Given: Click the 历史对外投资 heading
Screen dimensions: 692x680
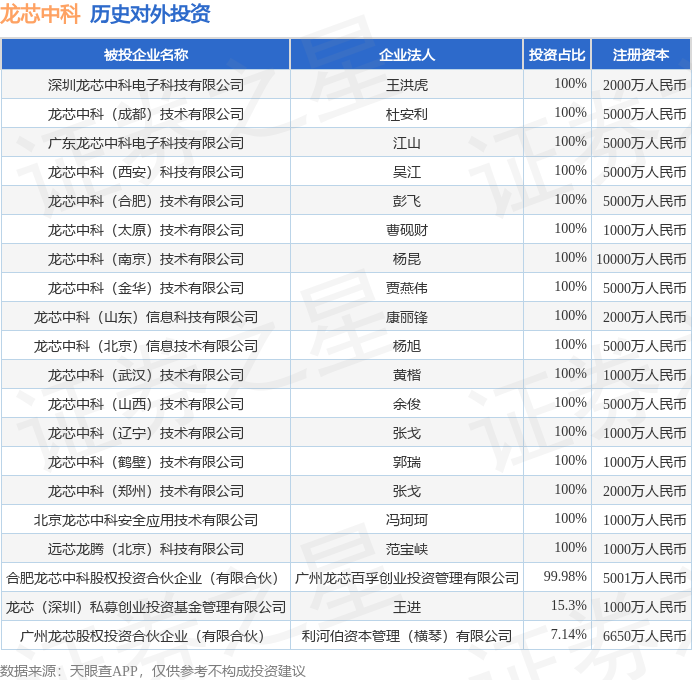Looking at the screenshot, I should pos(150,14).
